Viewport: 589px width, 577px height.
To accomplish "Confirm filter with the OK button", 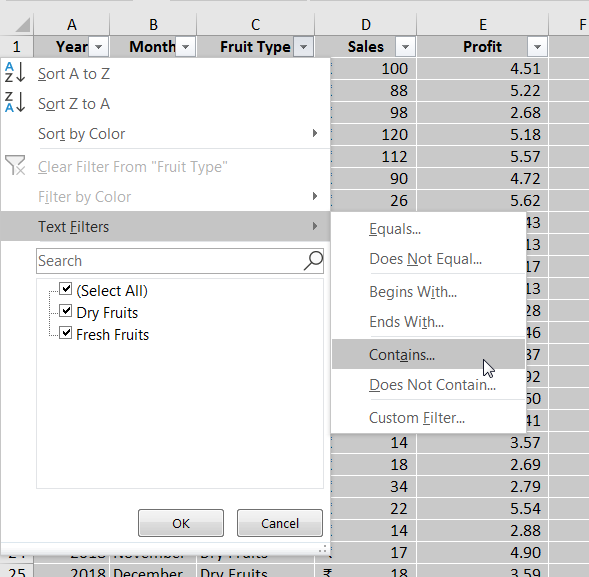I will (181, 523).
